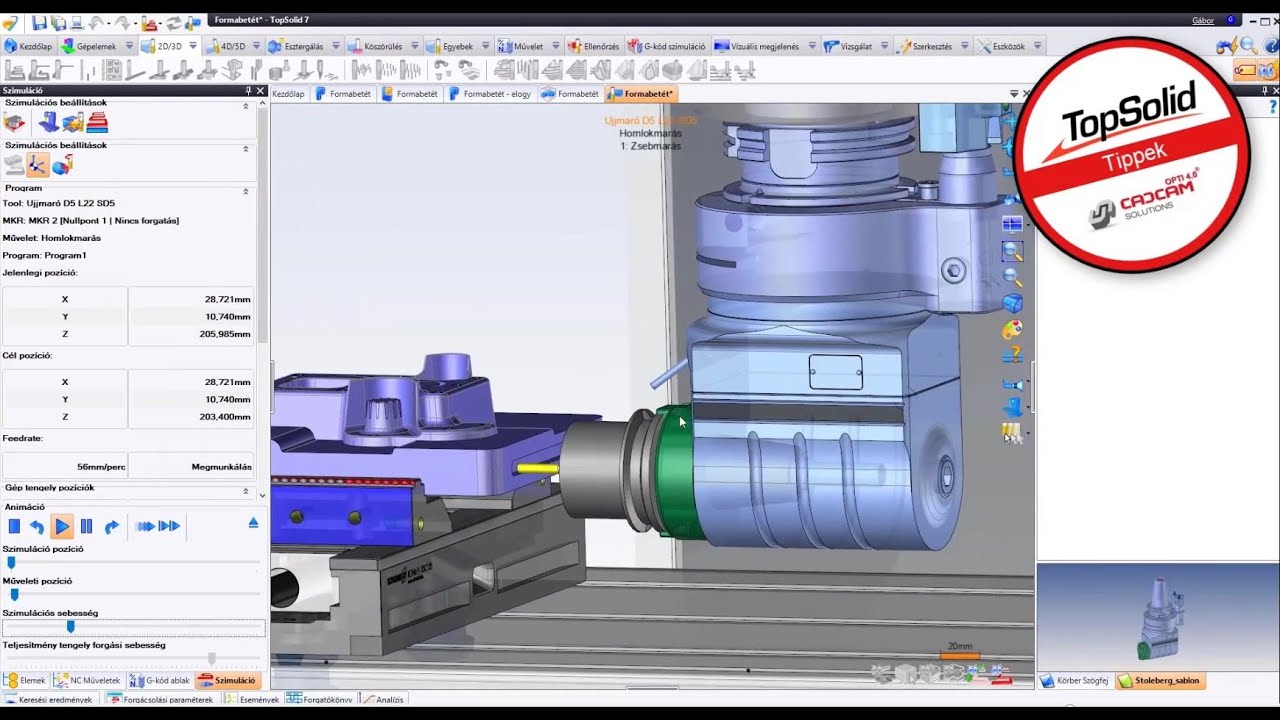Open the Kezdőlap ribbon tab
1280x720 pixels.
pos(28,46)
